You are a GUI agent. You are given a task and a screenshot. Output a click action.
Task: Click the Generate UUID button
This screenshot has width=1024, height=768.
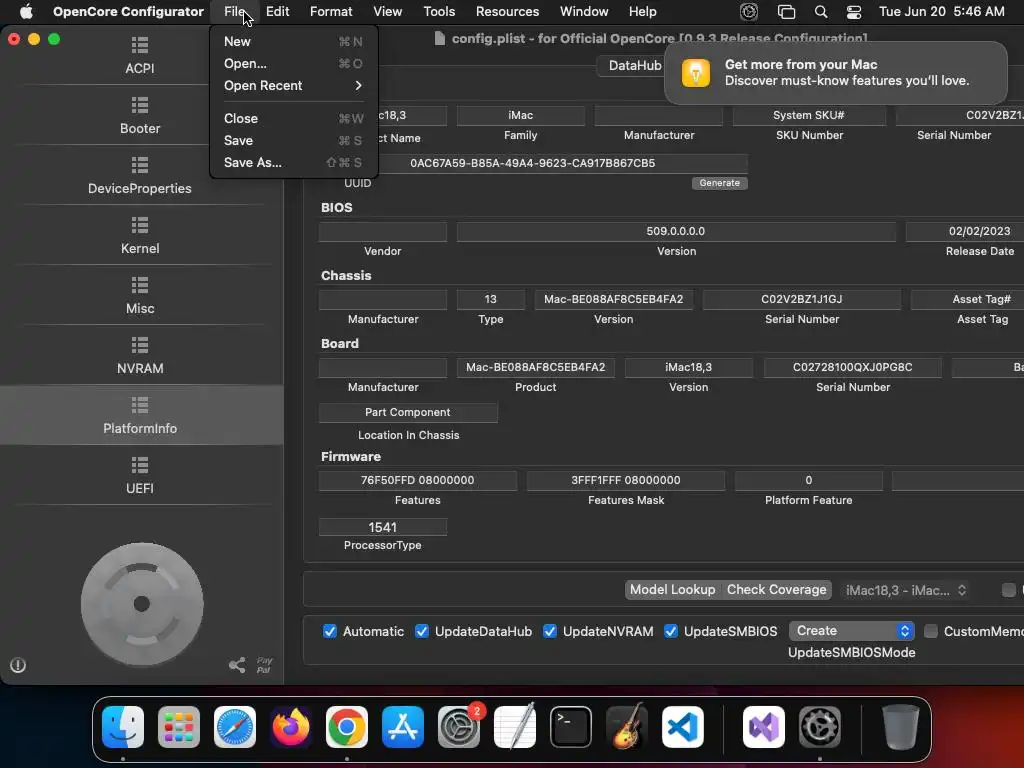click(720, 183)
